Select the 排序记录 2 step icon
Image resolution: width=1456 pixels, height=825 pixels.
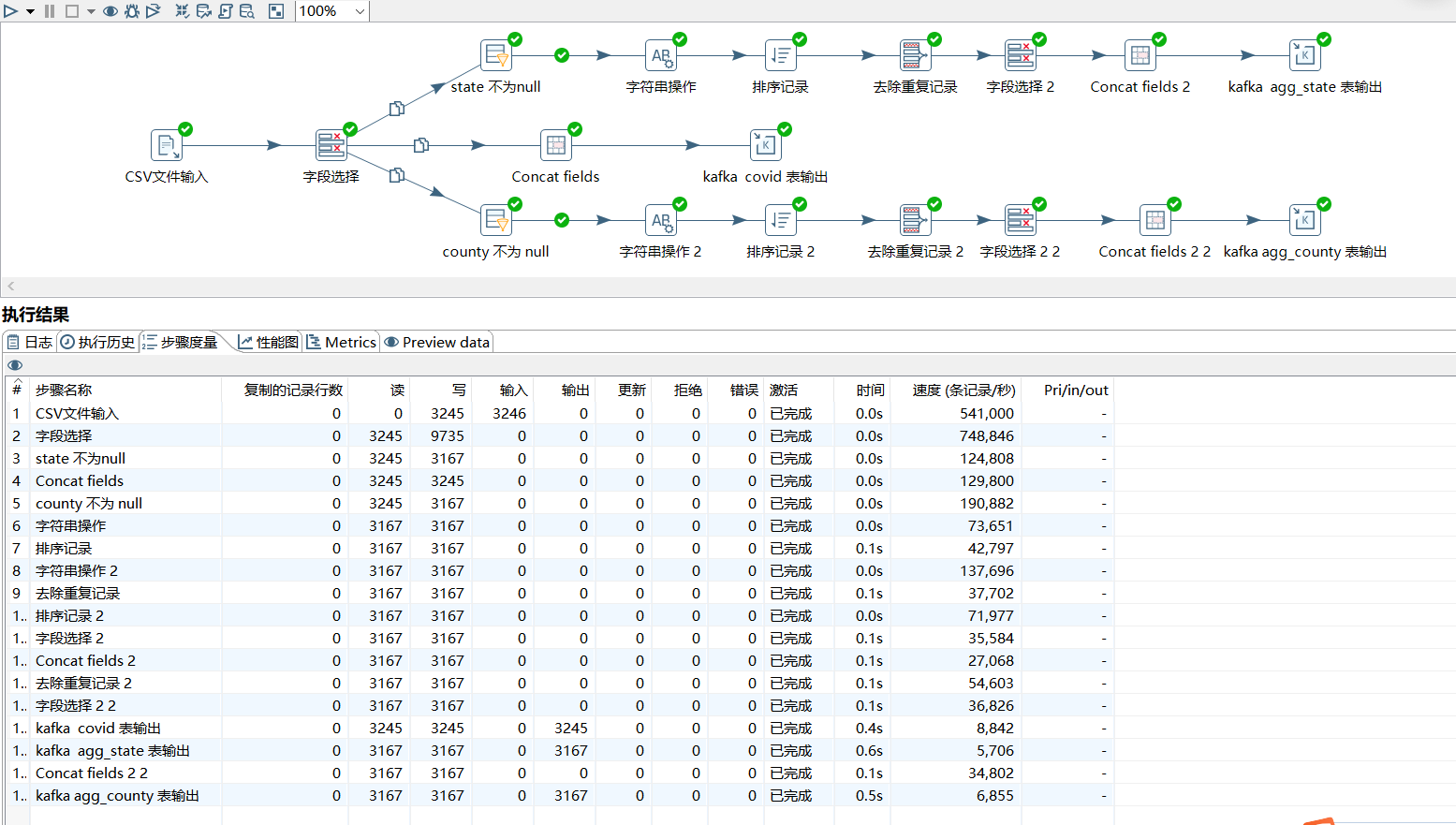coord(780,220)
